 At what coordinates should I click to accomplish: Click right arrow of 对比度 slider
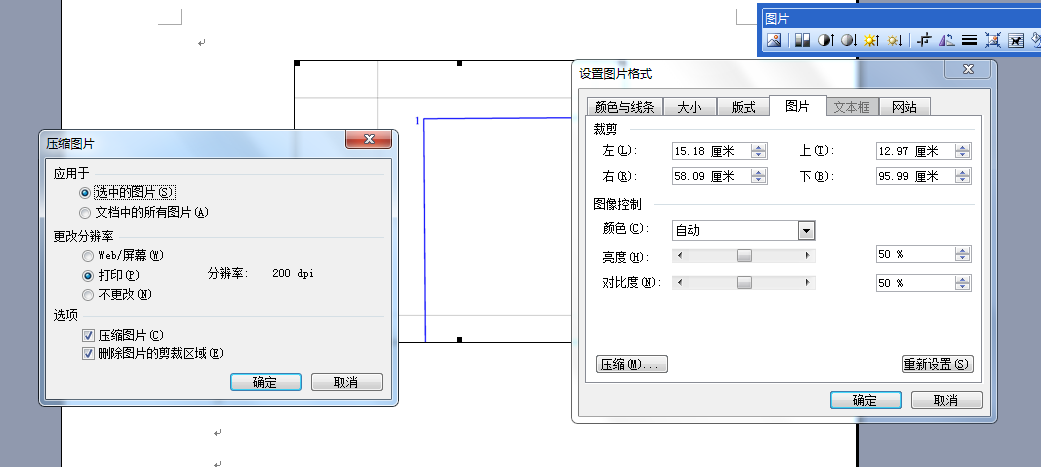pos(808,282)
